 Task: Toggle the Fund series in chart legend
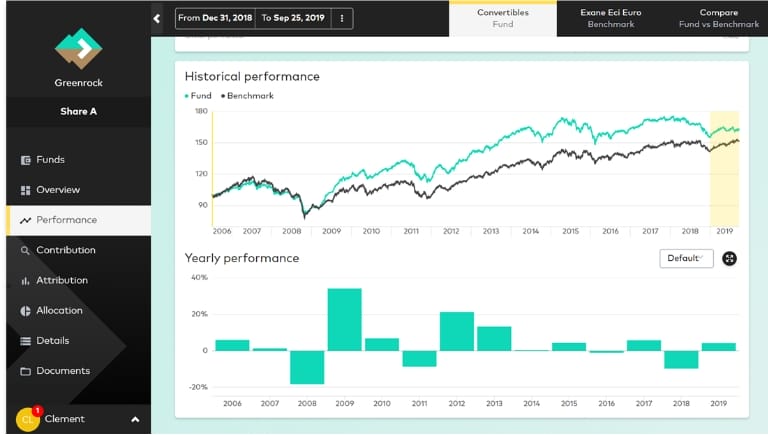[x=198, y=96]
